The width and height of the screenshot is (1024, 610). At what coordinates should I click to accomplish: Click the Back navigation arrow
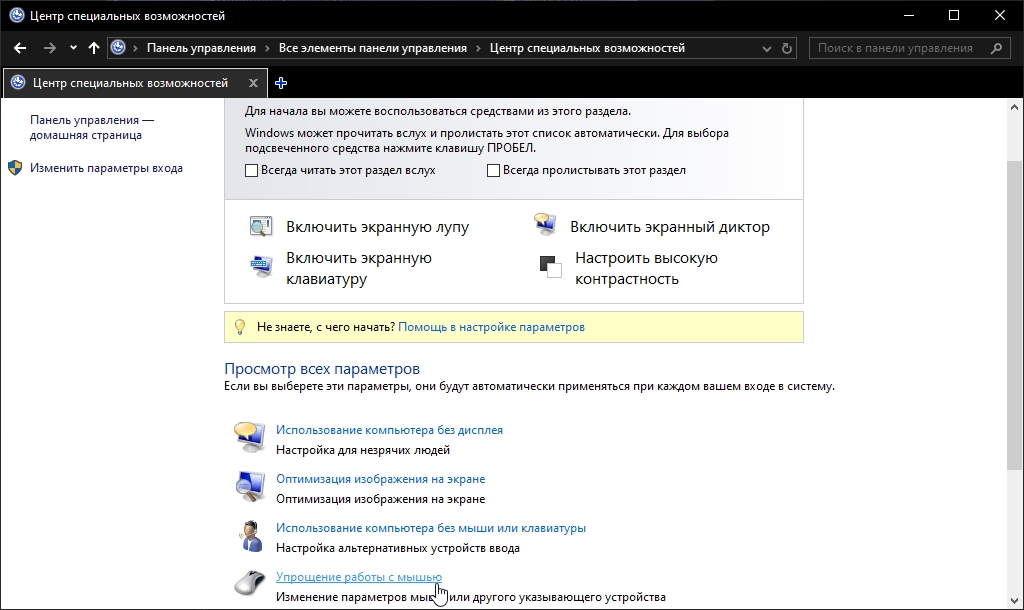point(20,48)
